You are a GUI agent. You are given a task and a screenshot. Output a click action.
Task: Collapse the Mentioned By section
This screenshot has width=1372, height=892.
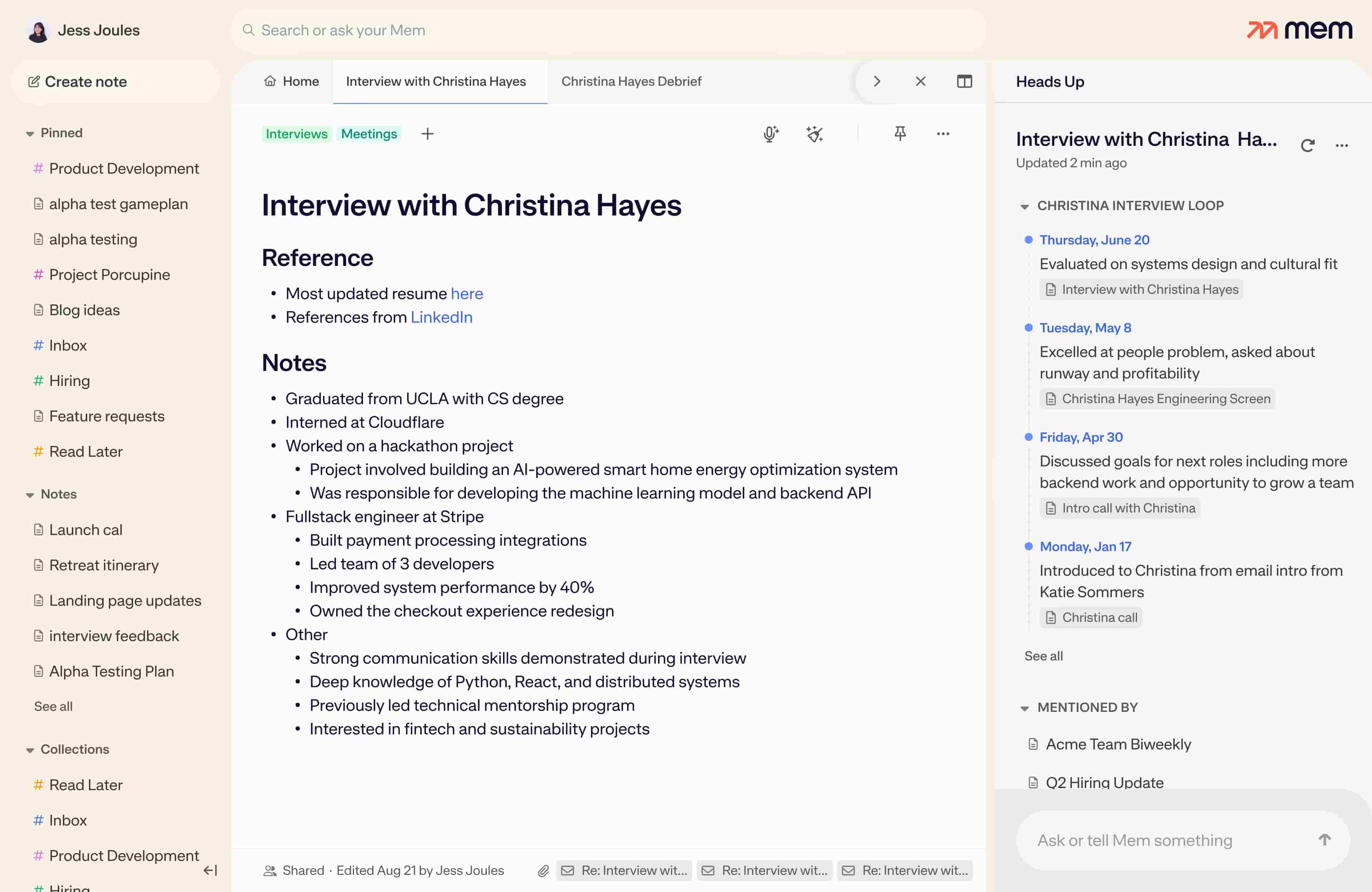click(1024, 708)
